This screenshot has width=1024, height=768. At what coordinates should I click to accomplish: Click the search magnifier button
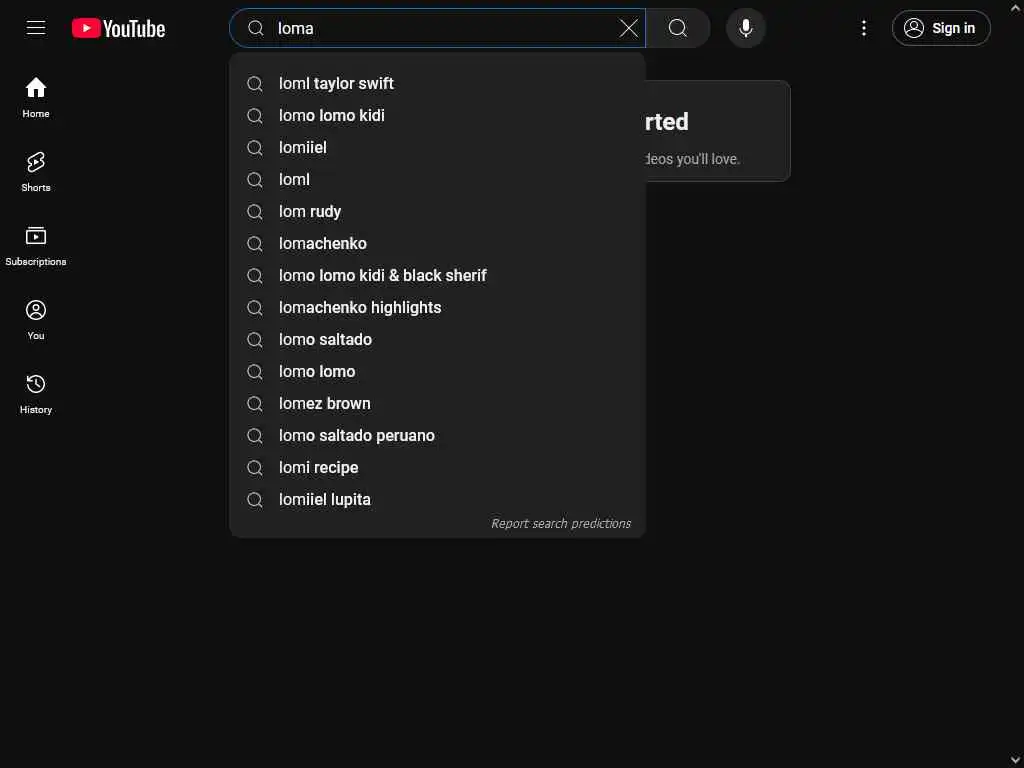click(x=678, y=28)
